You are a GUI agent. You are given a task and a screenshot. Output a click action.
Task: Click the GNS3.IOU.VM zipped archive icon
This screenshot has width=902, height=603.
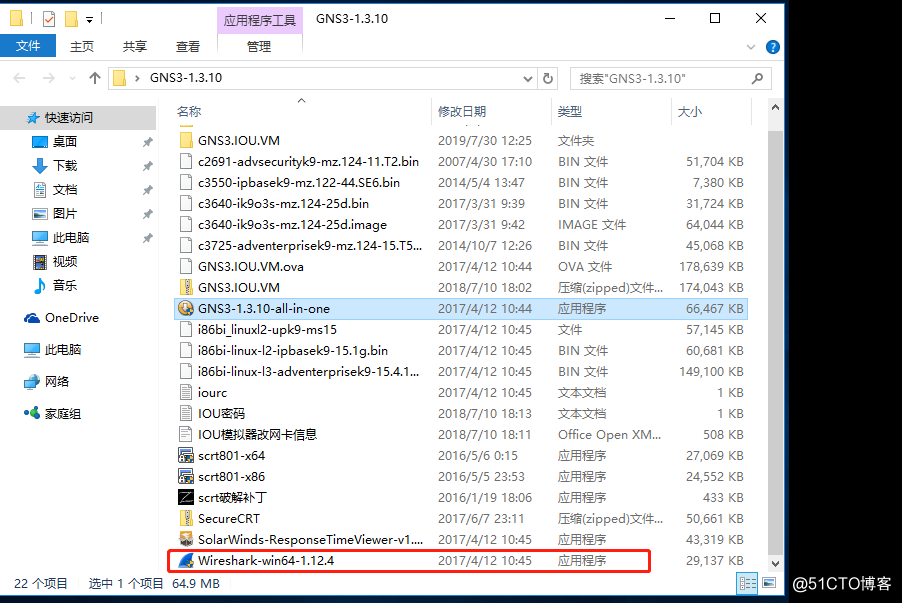click(186, 288)
